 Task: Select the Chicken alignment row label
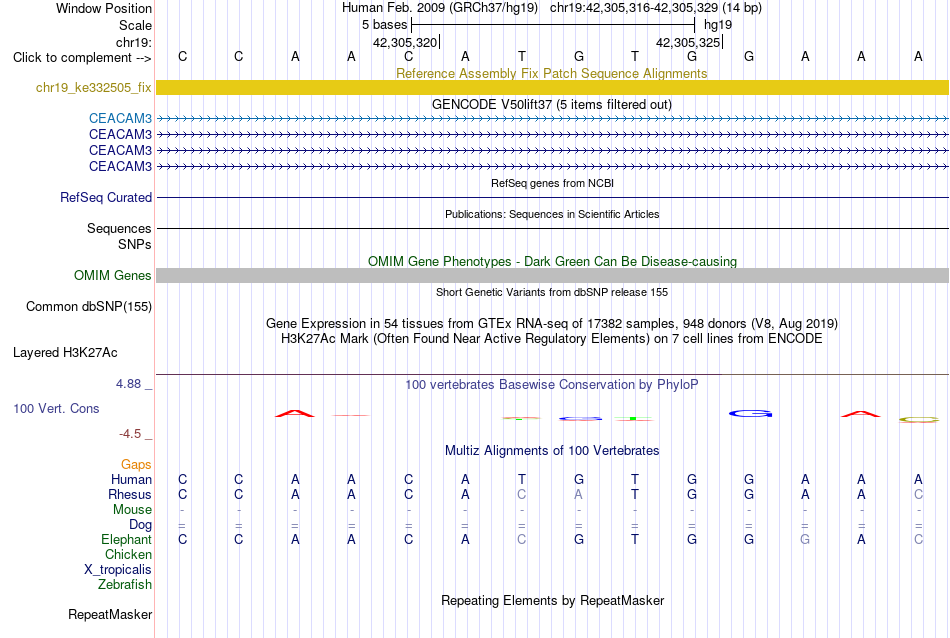(128, 554)
